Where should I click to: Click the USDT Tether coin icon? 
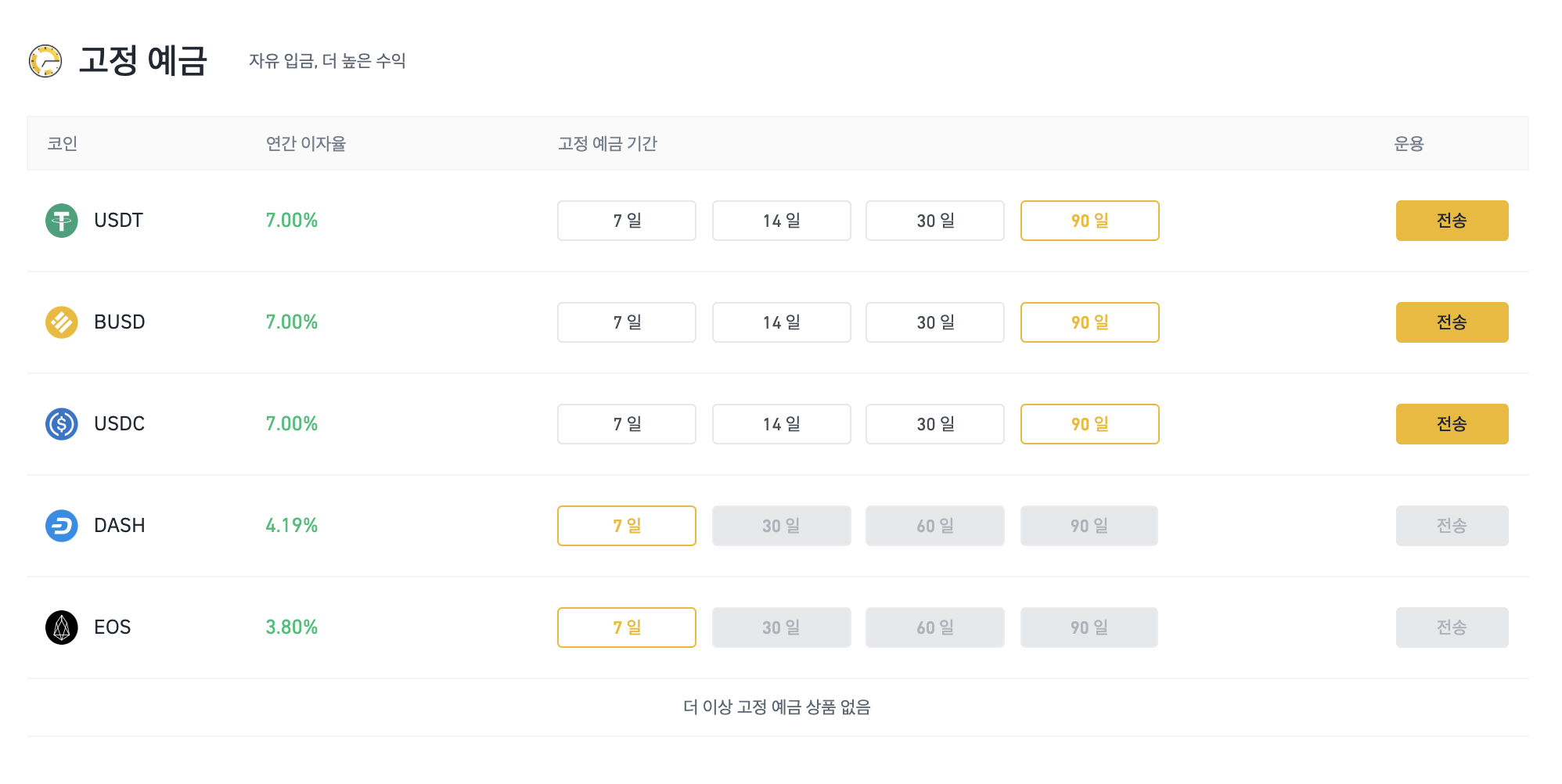tap(62, 221)
